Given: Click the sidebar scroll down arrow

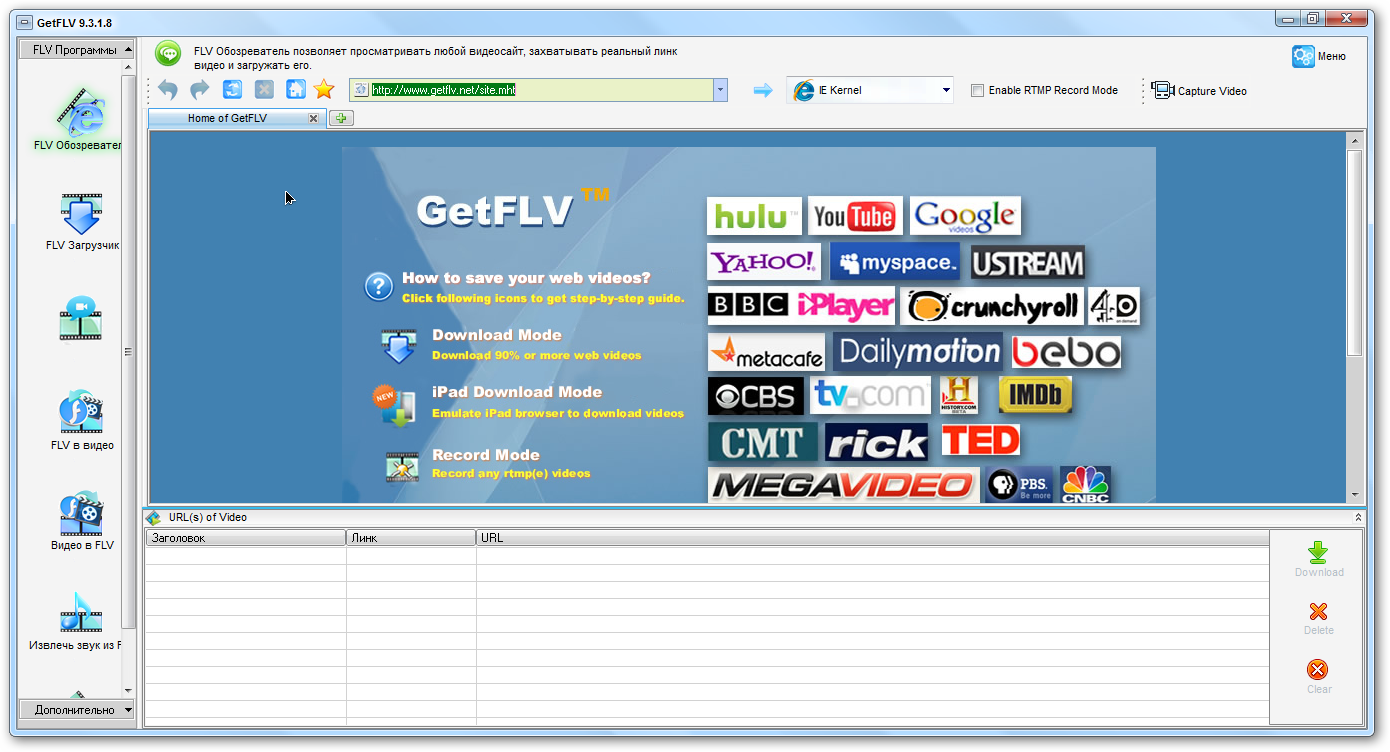Looking at the screenshot, I should coord(128,690).
